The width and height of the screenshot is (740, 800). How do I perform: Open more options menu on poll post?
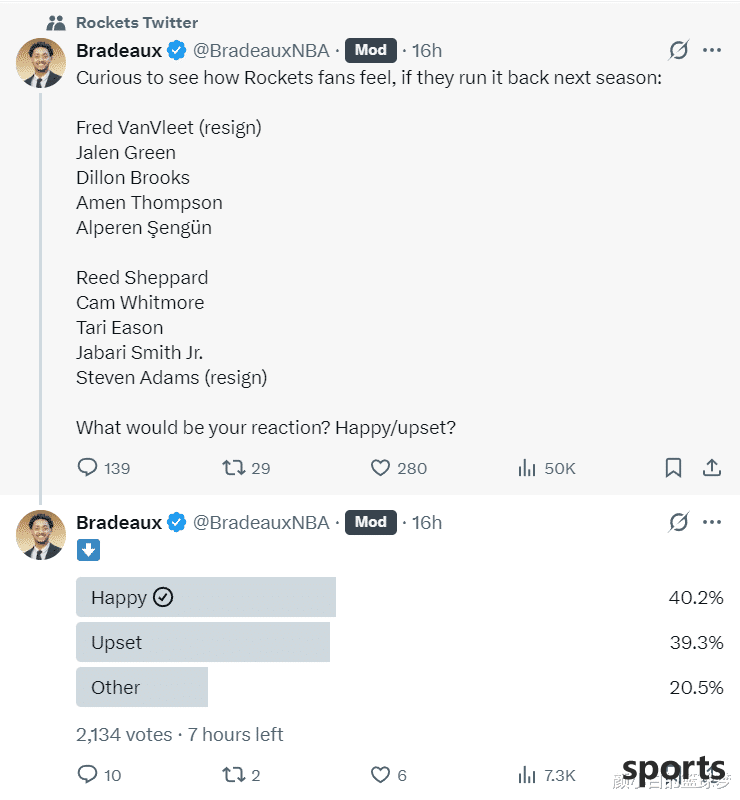712,522
